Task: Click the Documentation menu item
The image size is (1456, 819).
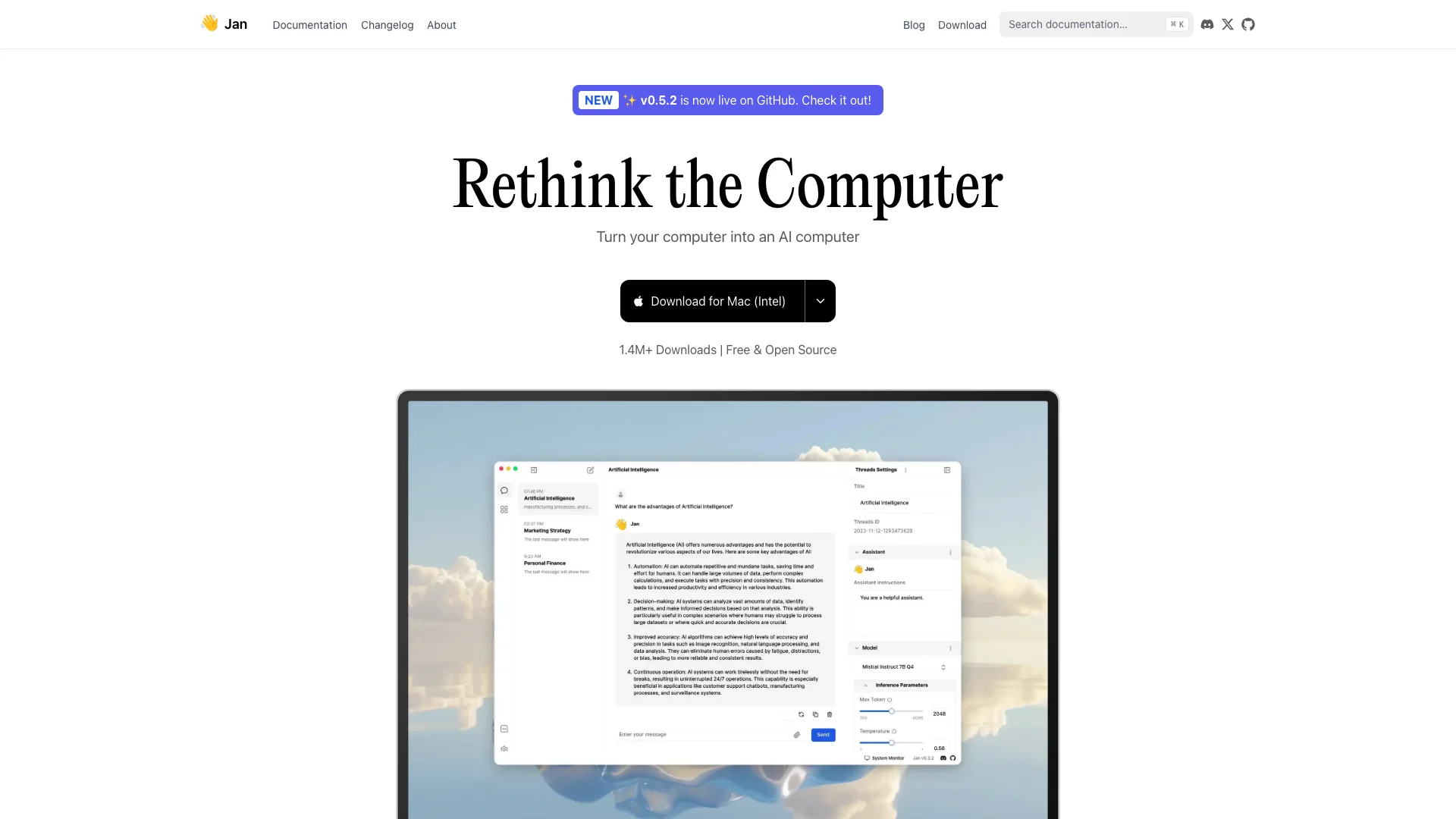Action: click(309, 24)
